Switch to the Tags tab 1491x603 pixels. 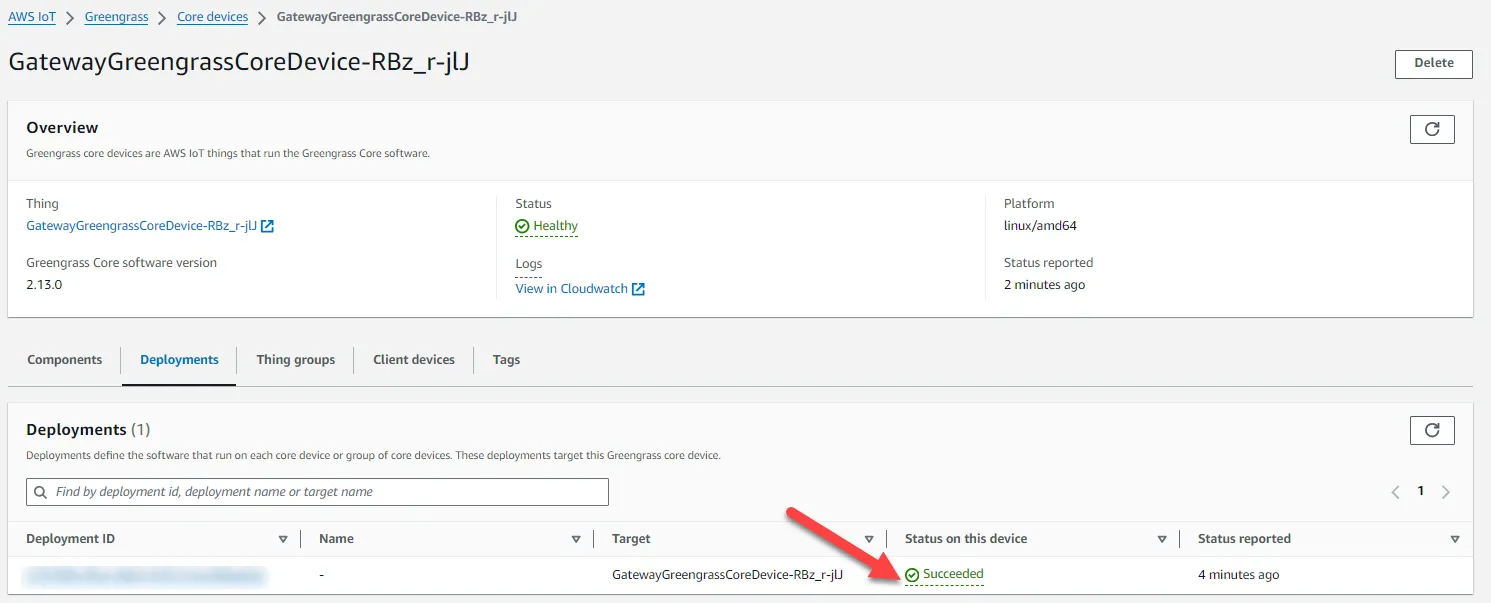(x=506, y=360)
